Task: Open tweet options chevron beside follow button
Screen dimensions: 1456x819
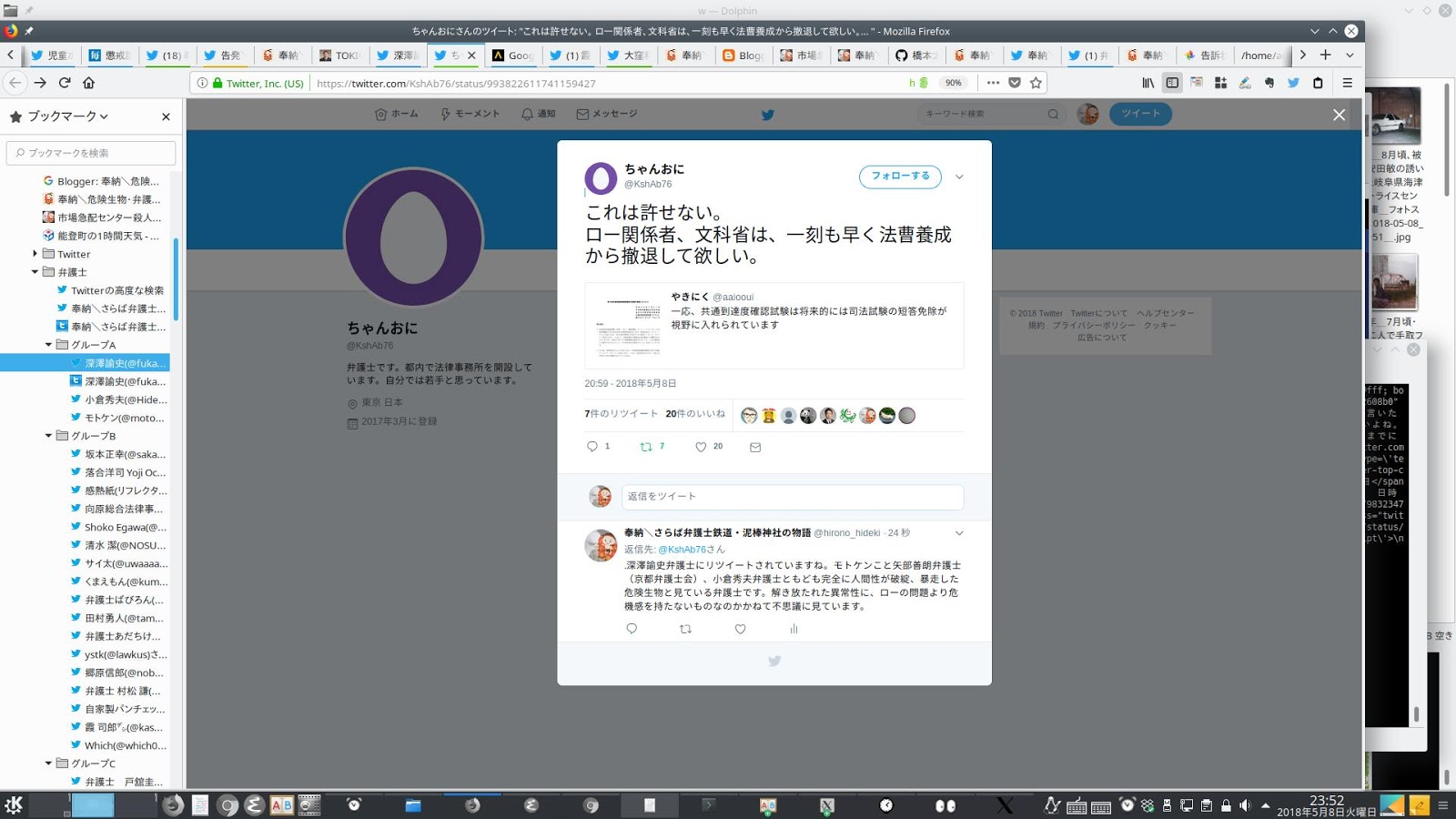Action: click(959, 177)
